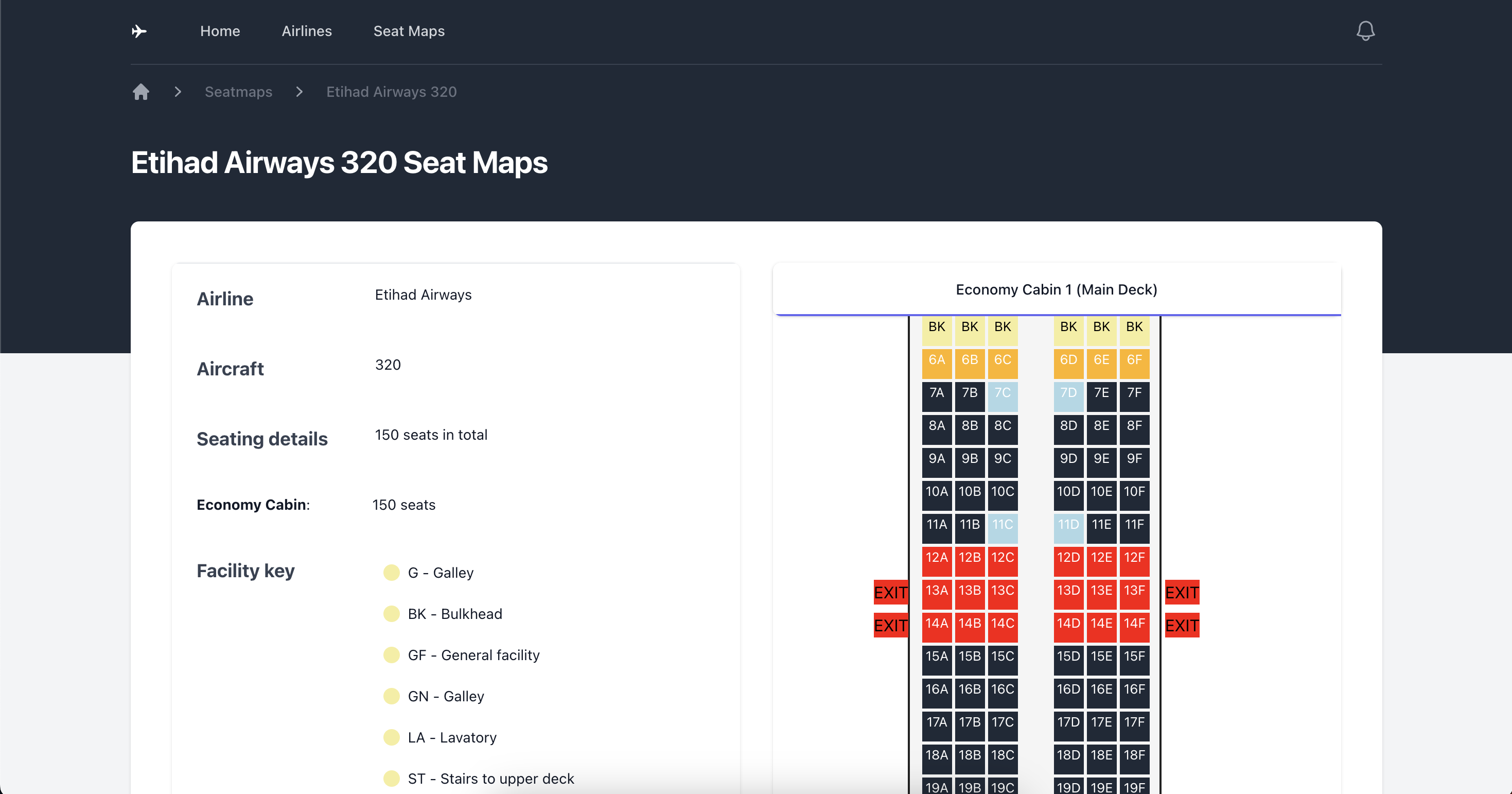Click the Economy Cabin 150 seats value
The image size is (1512, 794).
click(404, 505)
